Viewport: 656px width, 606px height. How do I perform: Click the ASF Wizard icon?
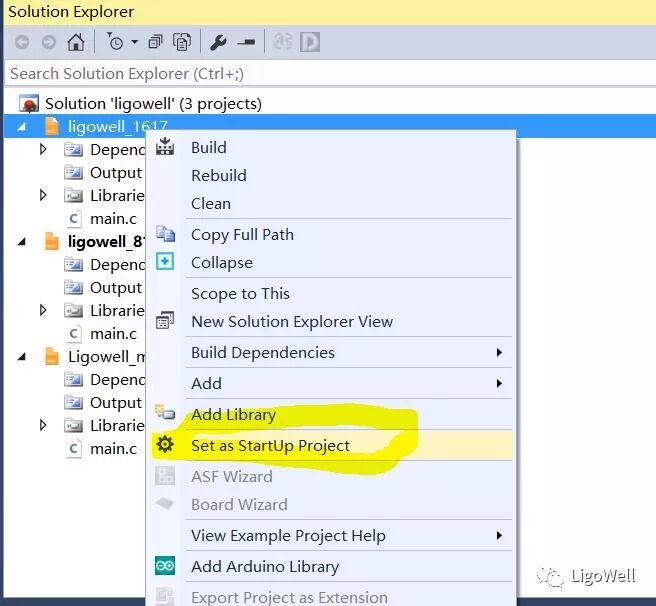coord(165,476)
